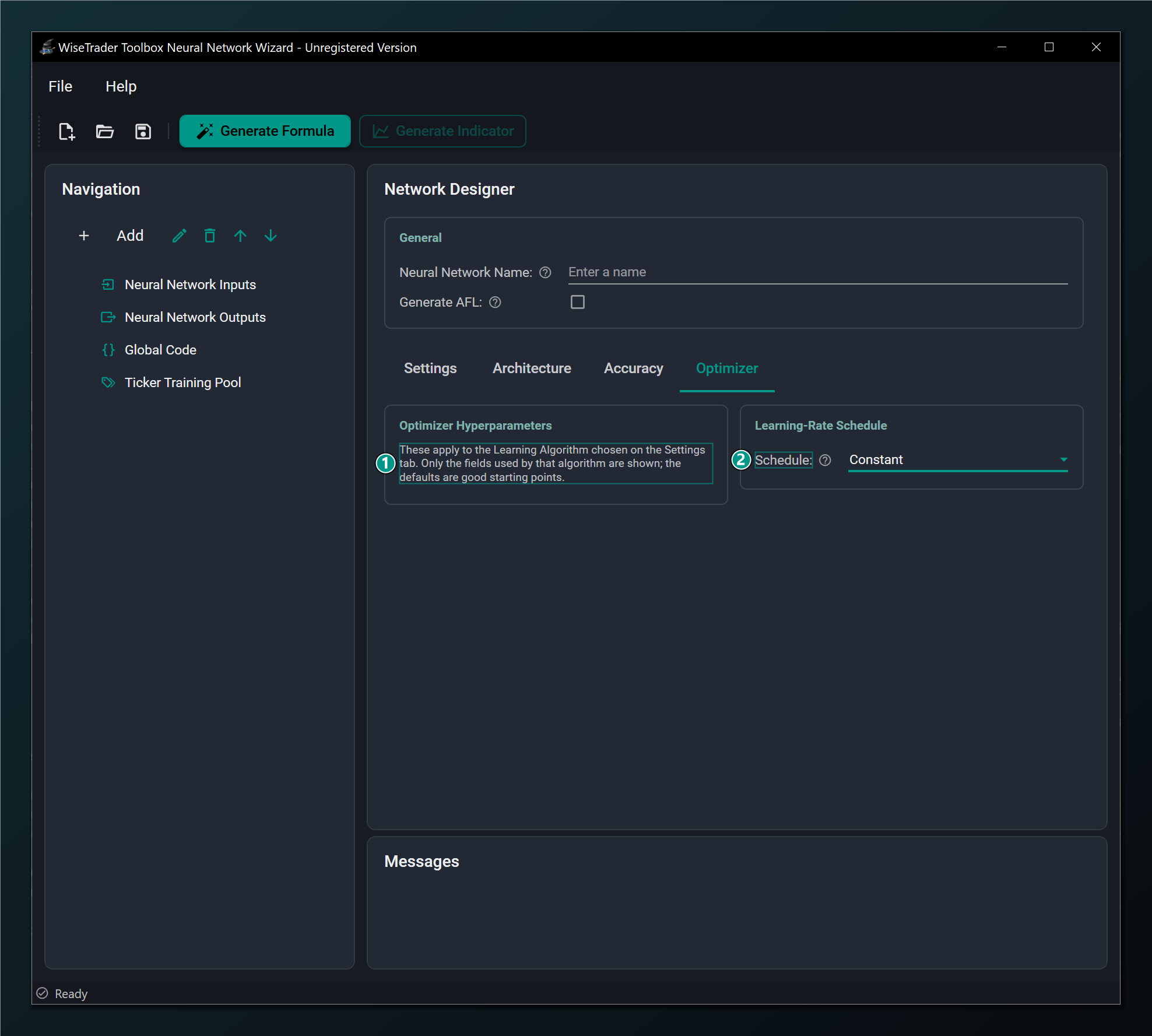Click the Neural Network Inputs icon
Screen dimensions: 1152x1036
(x=108, y=285)
